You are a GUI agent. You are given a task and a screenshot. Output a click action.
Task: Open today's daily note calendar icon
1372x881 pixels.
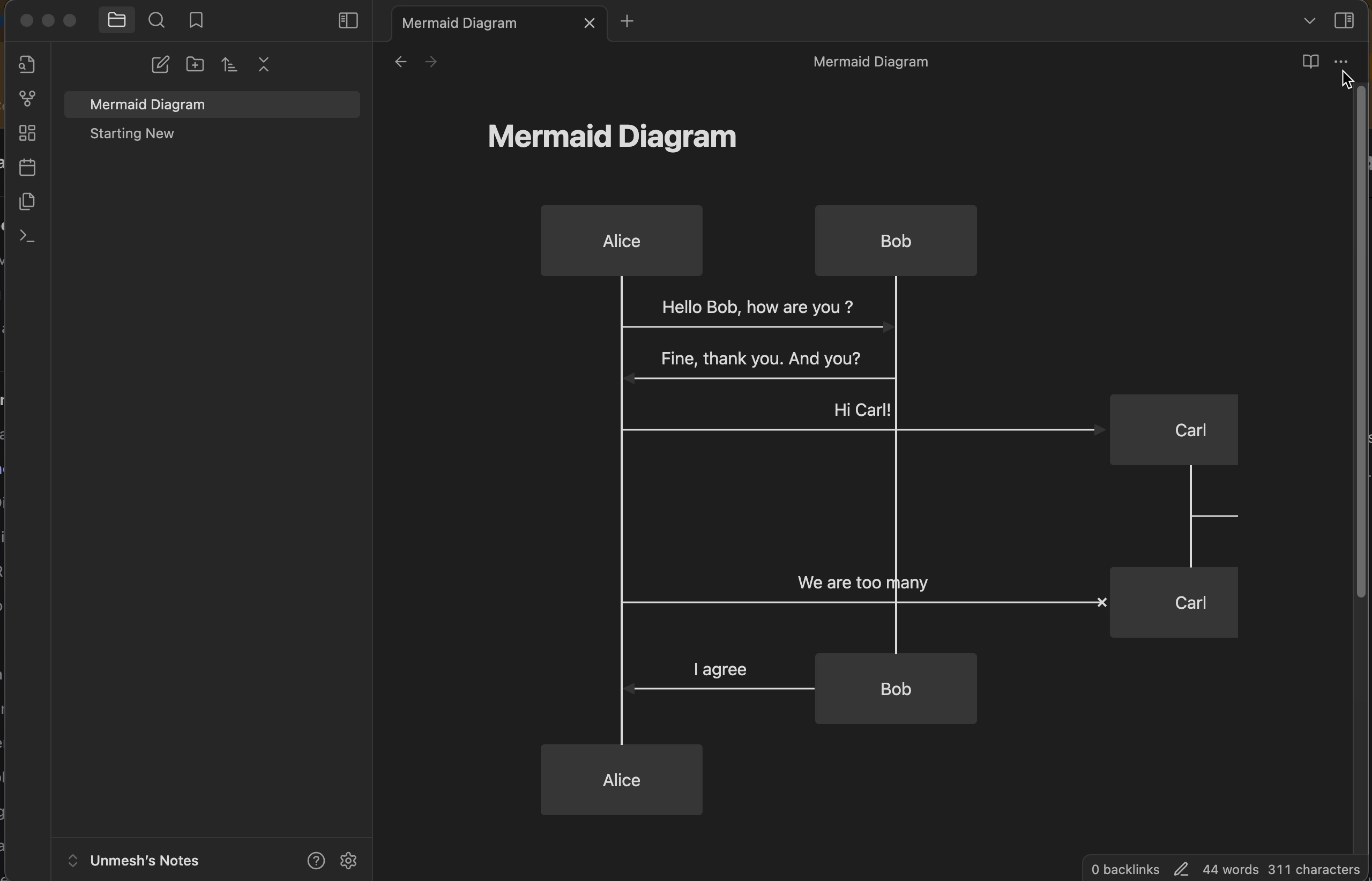(x=27, y=168)
